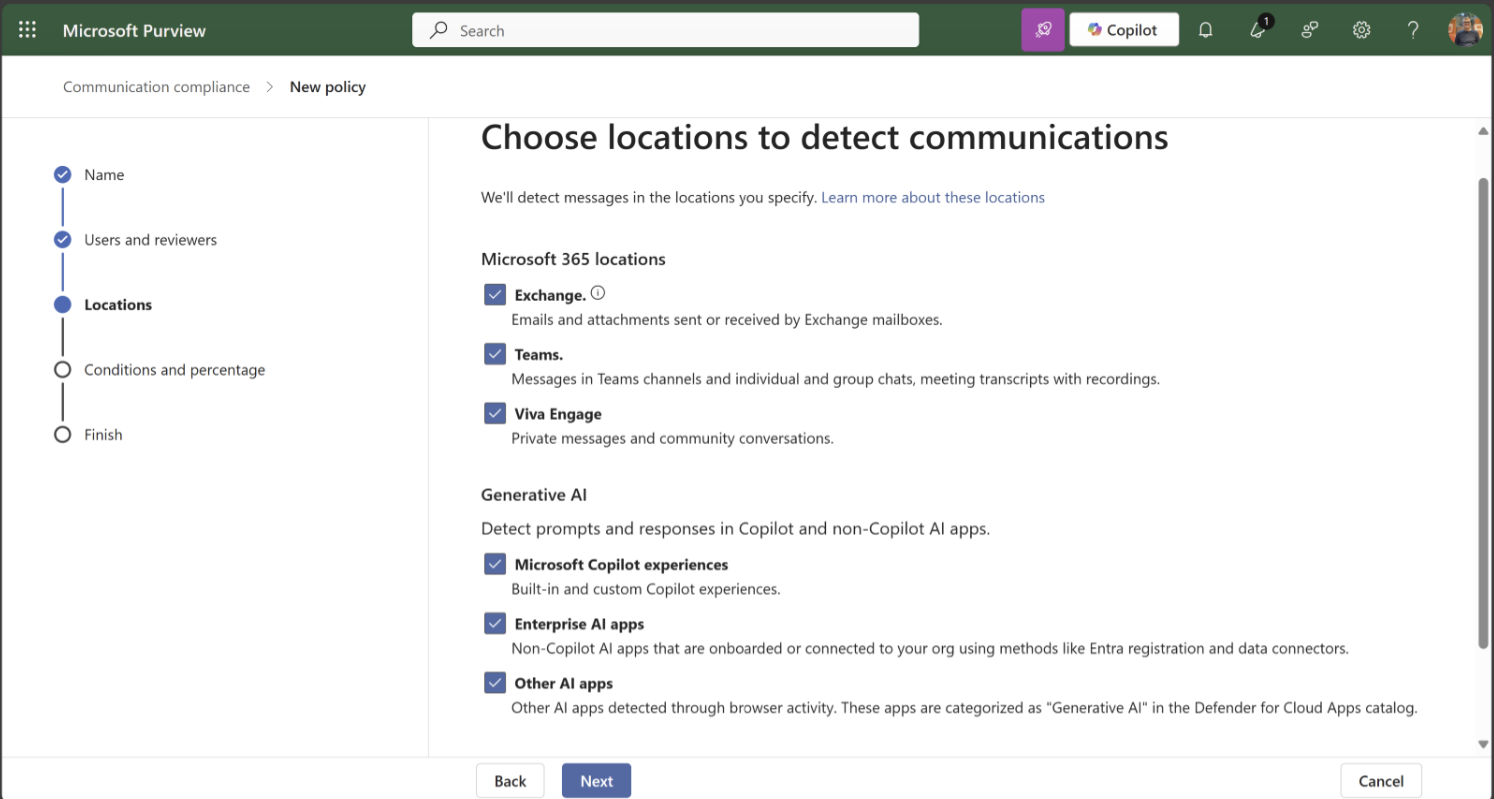
Task: Go to the Name step
Action: (x=104, y=175)
